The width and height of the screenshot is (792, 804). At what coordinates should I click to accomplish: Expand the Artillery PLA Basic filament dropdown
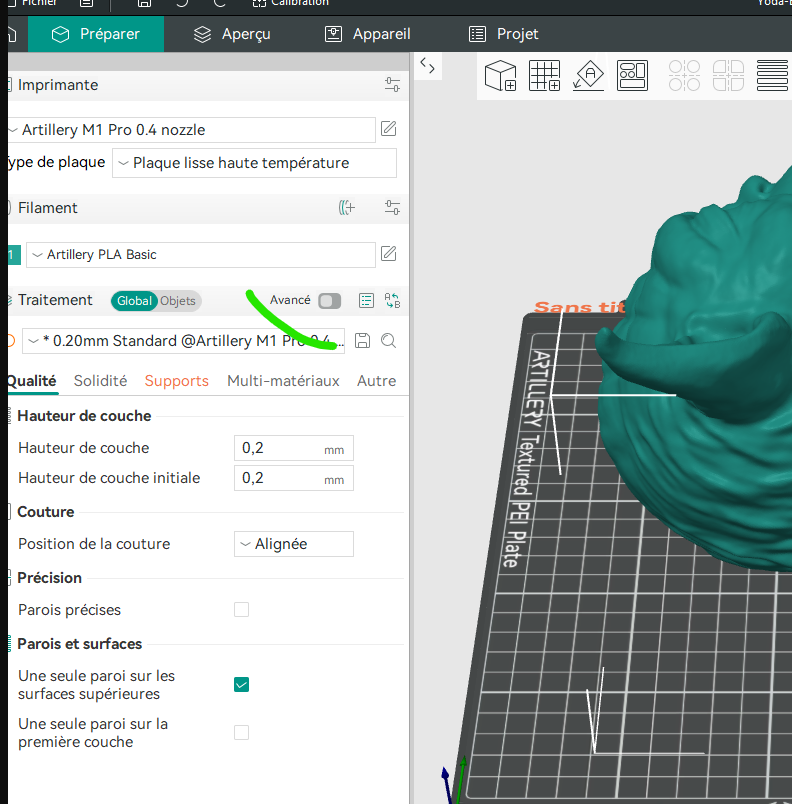pyautogui.click(x=200, y=255)
